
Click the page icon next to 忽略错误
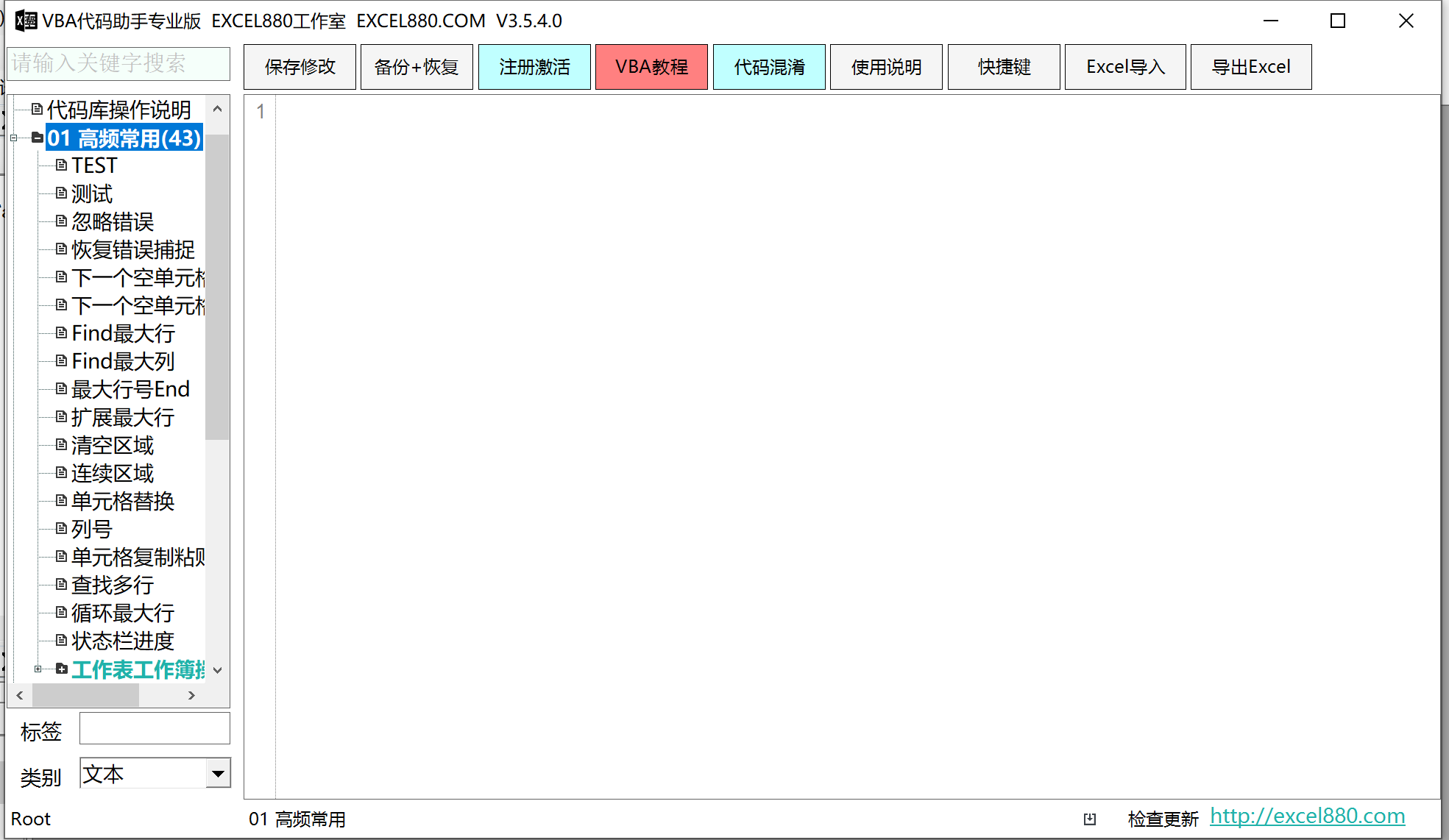(x=61, y=221)
